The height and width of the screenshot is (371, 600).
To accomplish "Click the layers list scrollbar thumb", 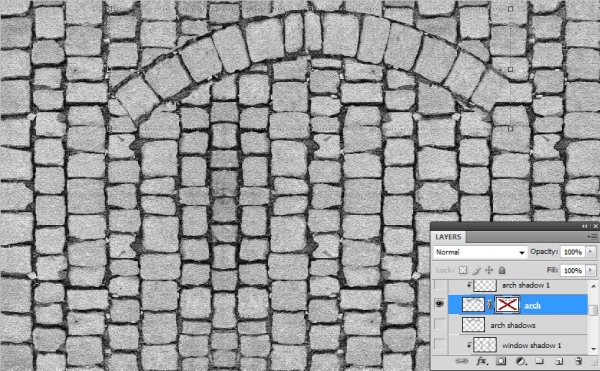I will (x=593, y=310).
